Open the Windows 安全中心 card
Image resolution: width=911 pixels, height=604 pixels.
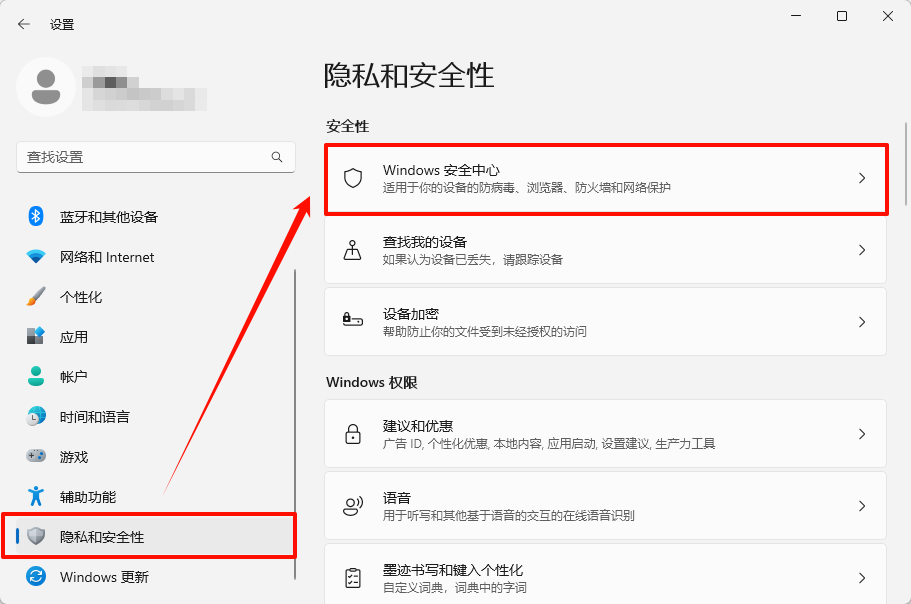coord(605,178)
